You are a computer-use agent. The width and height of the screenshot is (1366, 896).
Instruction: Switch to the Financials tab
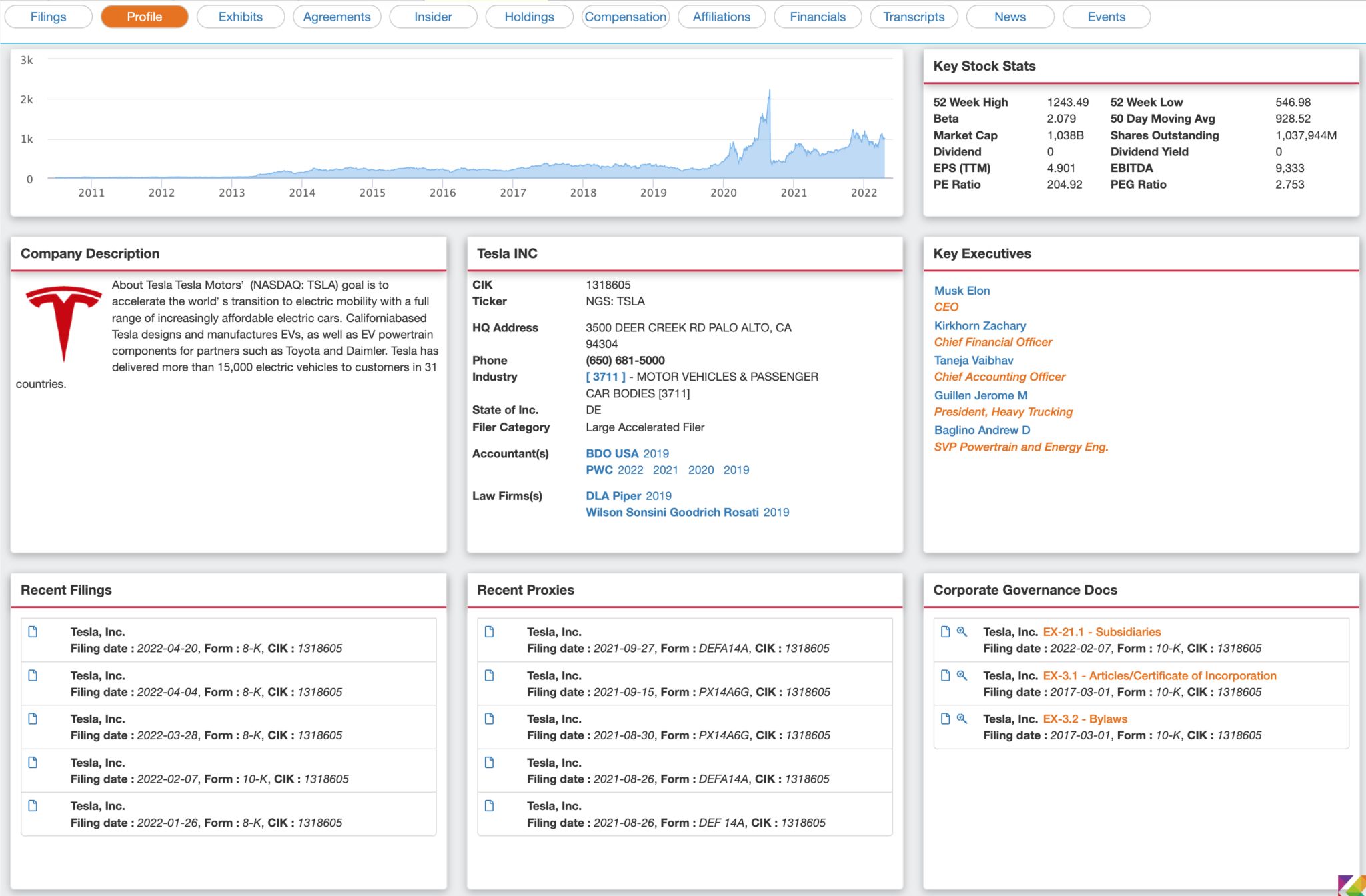(818, 17)
